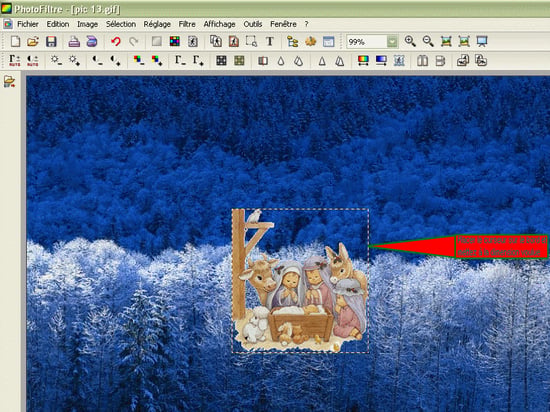Apply automatic contrast correction
The image size is (550, 412).
tap(33, 61)
